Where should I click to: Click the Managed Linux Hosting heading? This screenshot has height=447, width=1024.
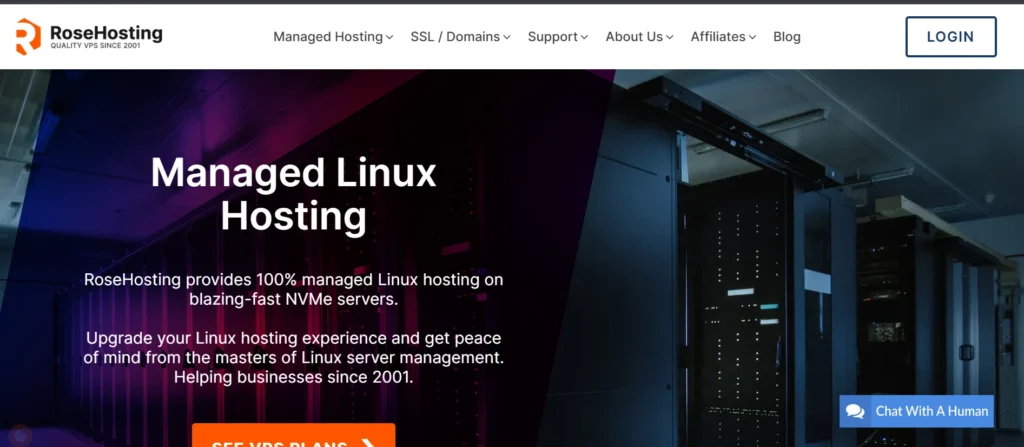(293, 194)
